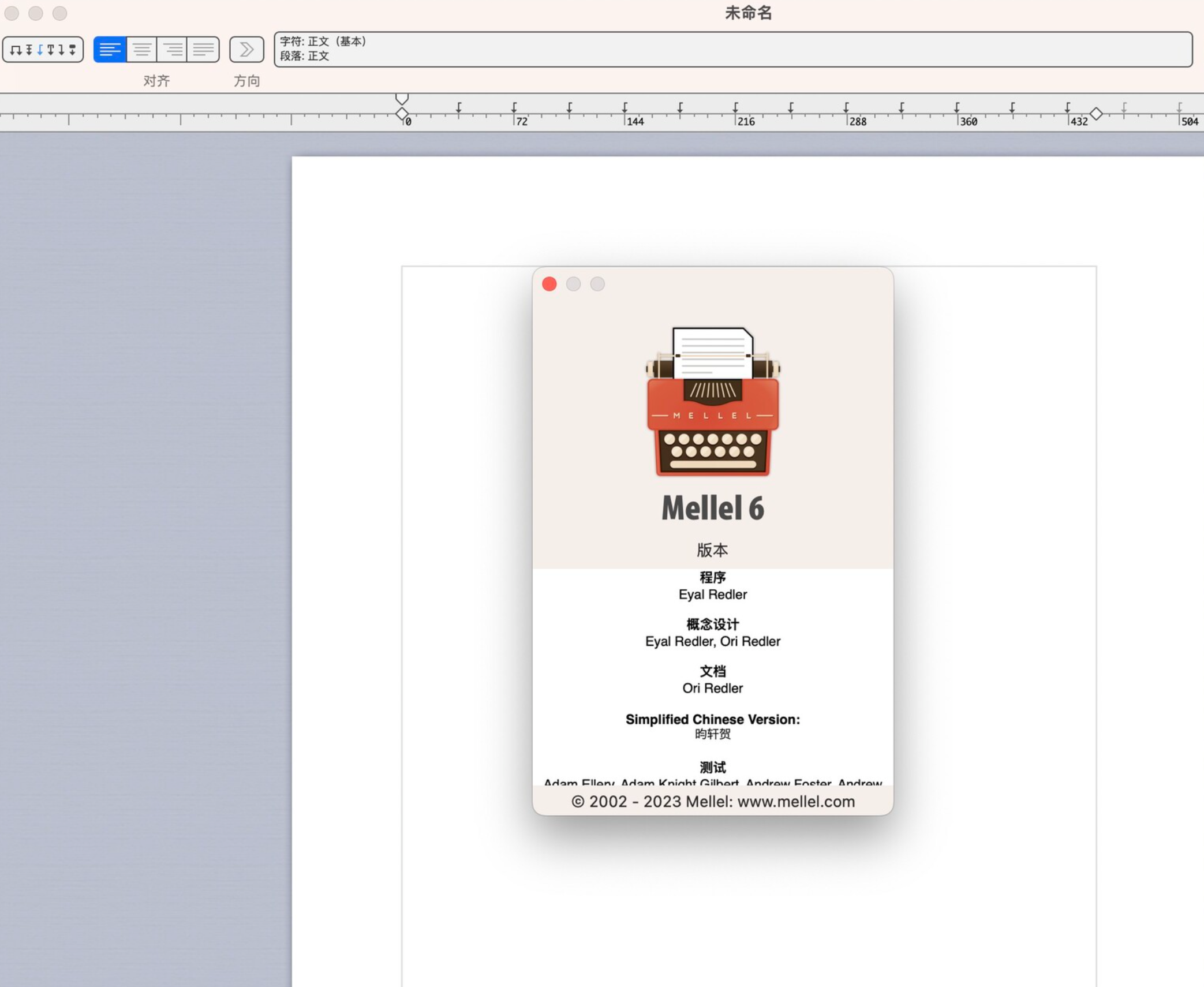Viewport: 1204px width, 987px height.
Task: Click the main window's first traffic light button
Action: point(12,13)
